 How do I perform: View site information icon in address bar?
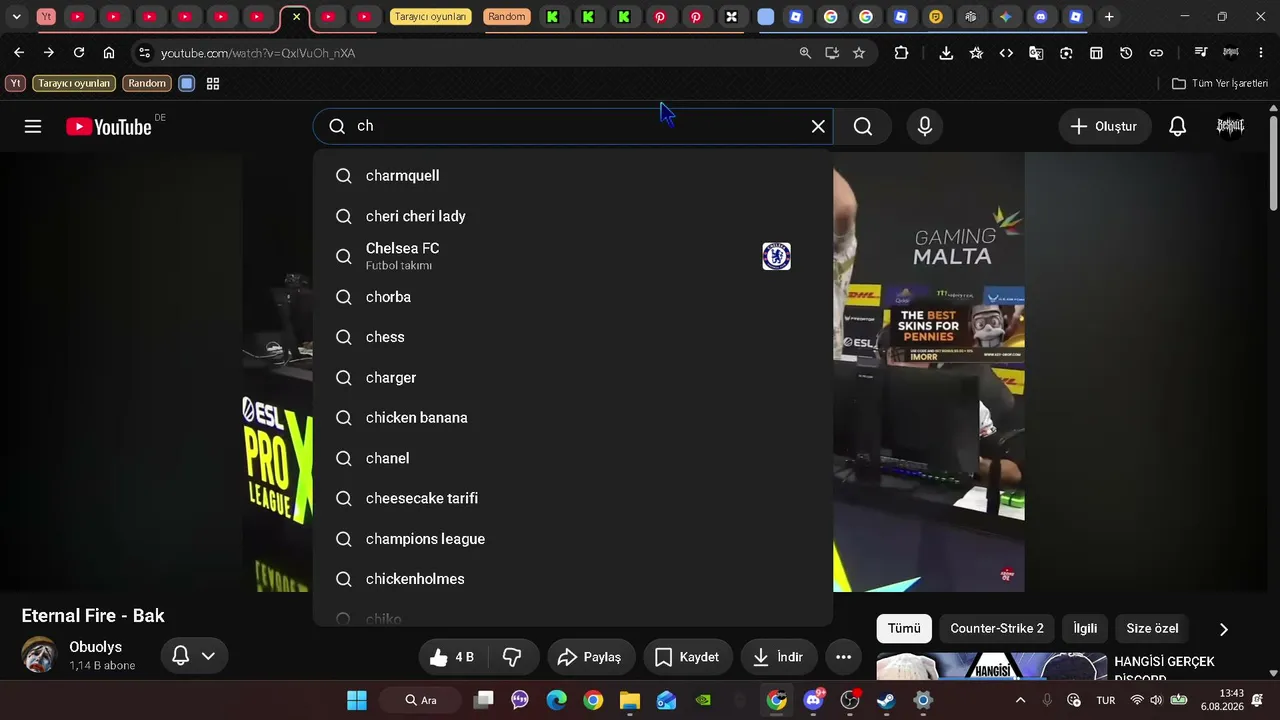click(144, 53)
